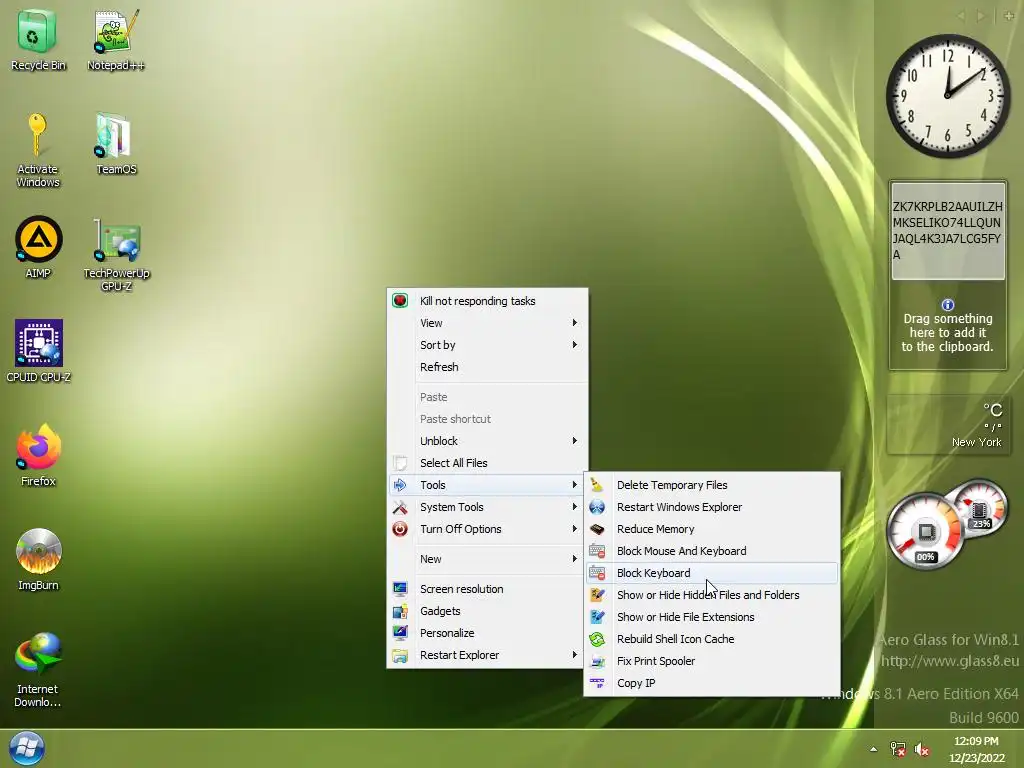Click Delete Temporary Files
The width and height of the screenshot is (1024, 768).
[x=712, y=485]
